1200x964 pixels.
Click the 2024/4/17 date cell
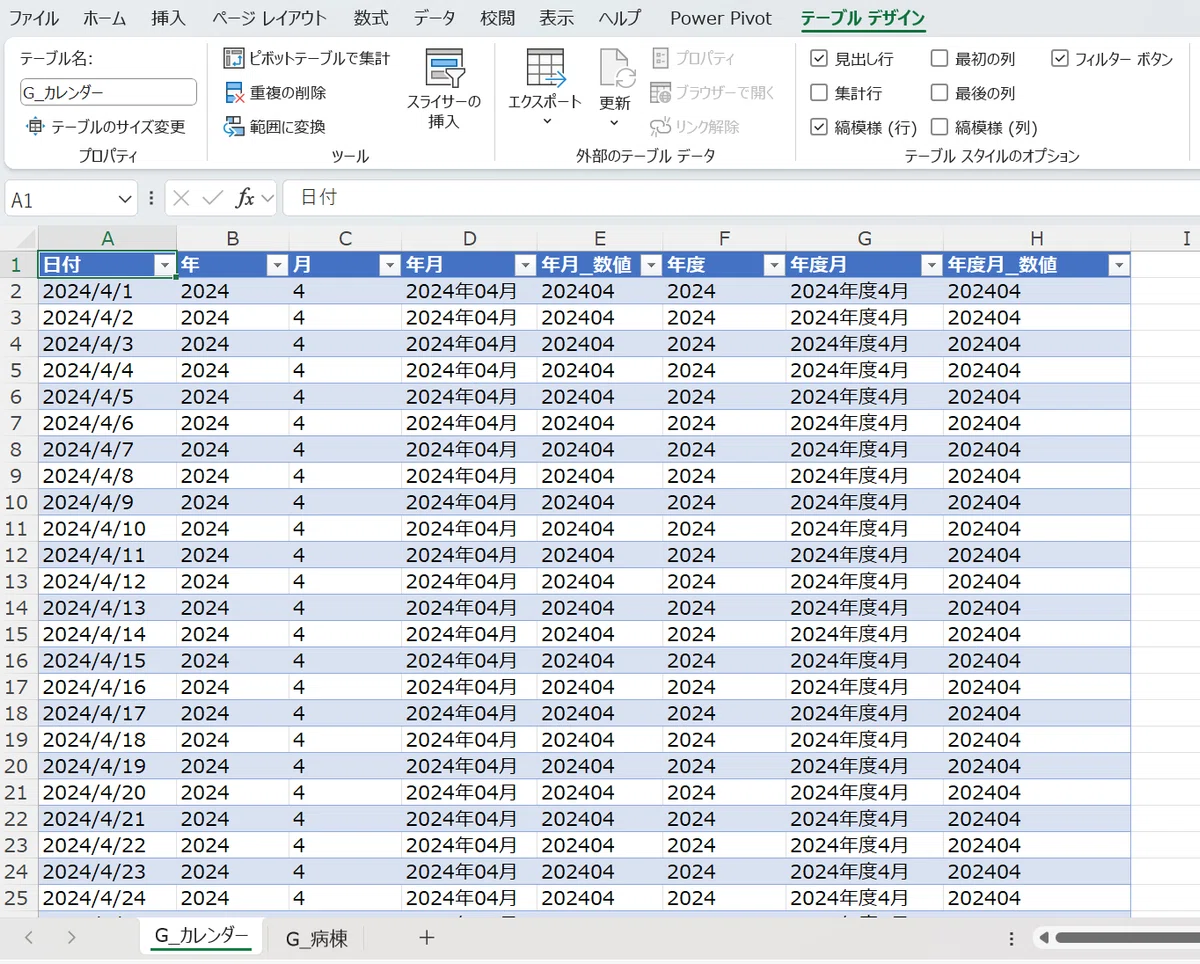click(x=108, y=713)
